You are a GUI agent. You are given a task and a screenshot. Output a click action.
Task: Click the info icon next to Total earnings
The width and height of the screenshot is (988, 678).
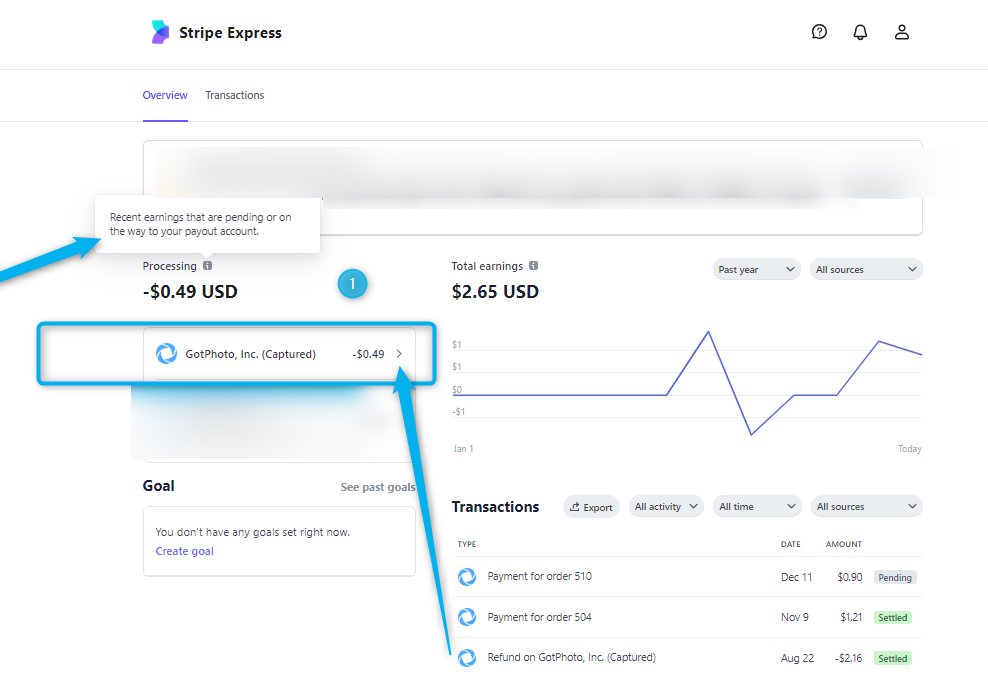(533, 266)
